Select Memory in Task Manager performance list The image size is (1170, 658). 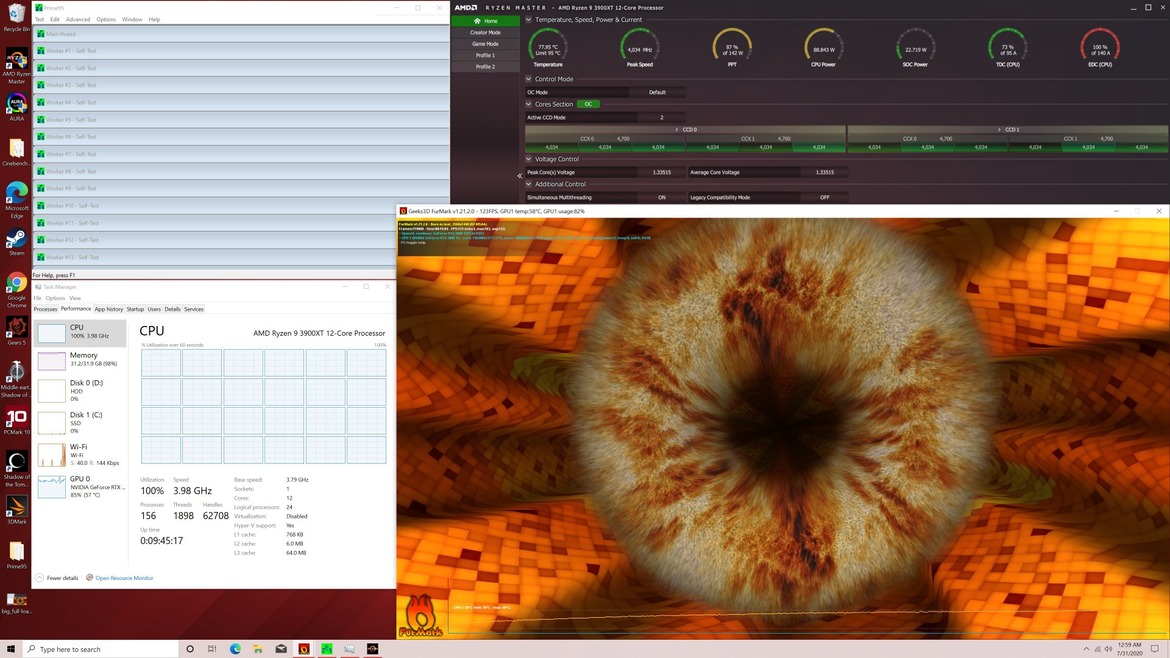click(81, 360)
